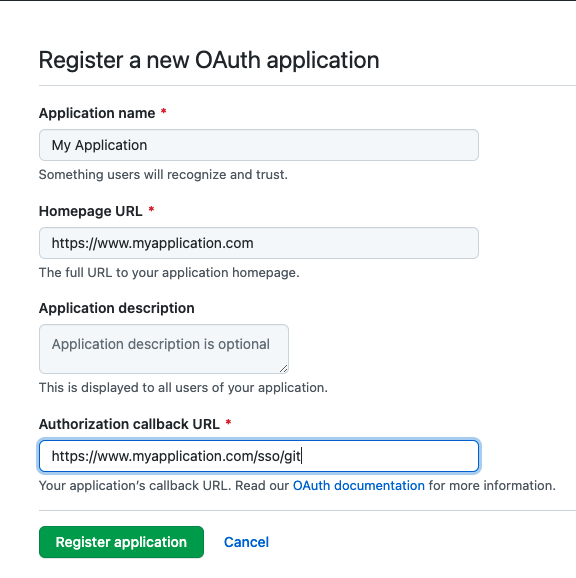Place cursor in Authorization callback URL field
The image size is (576, 578).
pyautogui.click(x=259, y=456)
